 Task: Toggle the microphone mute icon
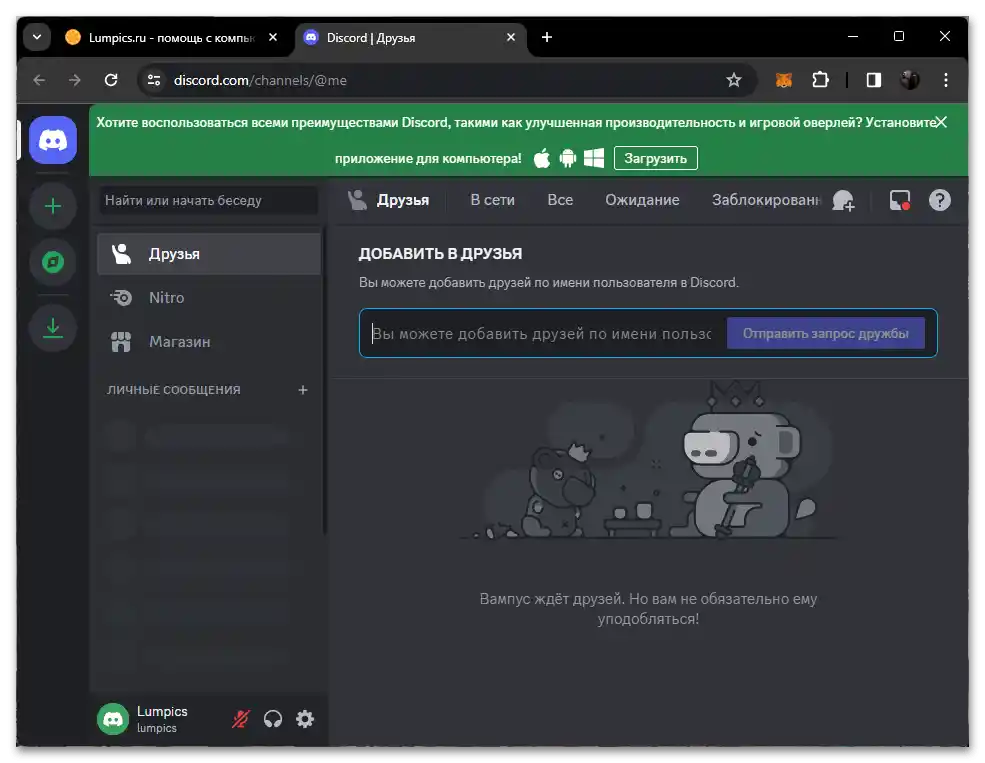click(x=241, y=718)
